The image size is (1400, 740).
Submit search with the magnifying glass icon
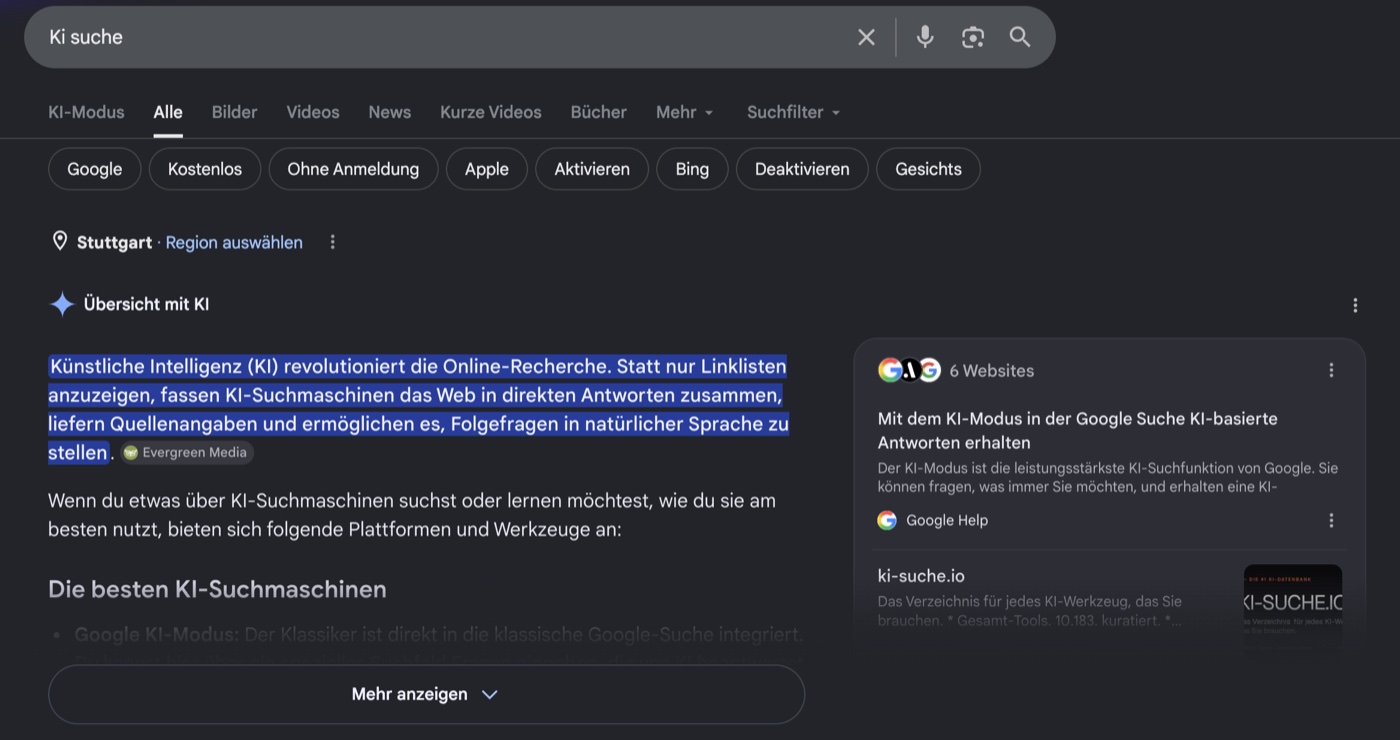click(1020, 37)
